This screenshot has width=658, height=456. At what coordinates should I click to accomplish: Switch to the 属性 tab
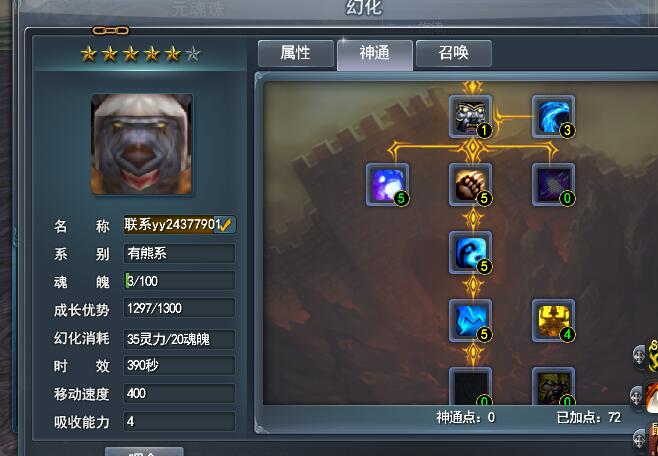pyautogui.click(x=296, y=53)
